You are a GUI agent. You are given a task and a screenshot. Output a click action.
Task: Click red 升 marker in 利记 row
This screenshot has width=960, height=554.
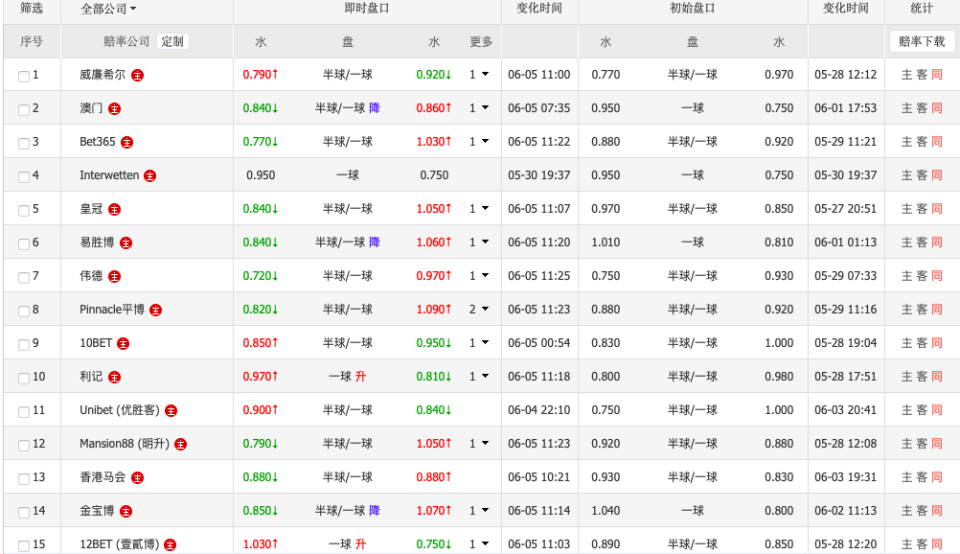coord(360,376)
